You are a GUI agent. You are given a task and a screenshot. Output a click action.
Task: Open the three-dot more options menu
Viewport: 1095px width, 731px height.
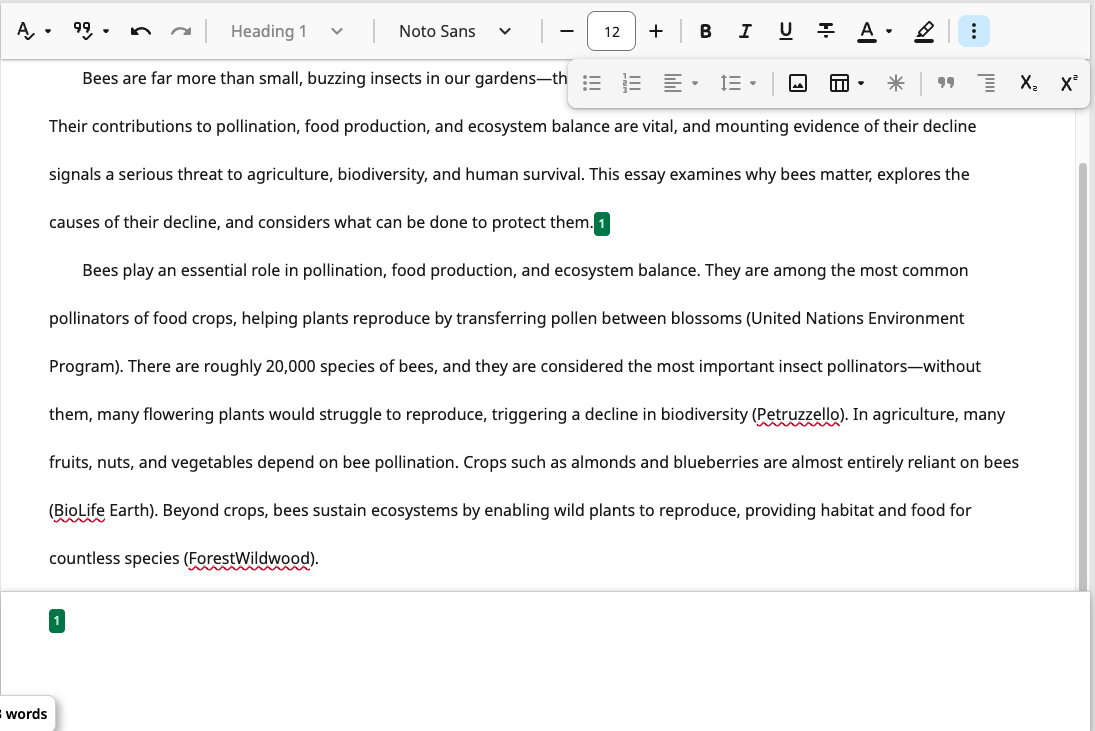[973, 31]
